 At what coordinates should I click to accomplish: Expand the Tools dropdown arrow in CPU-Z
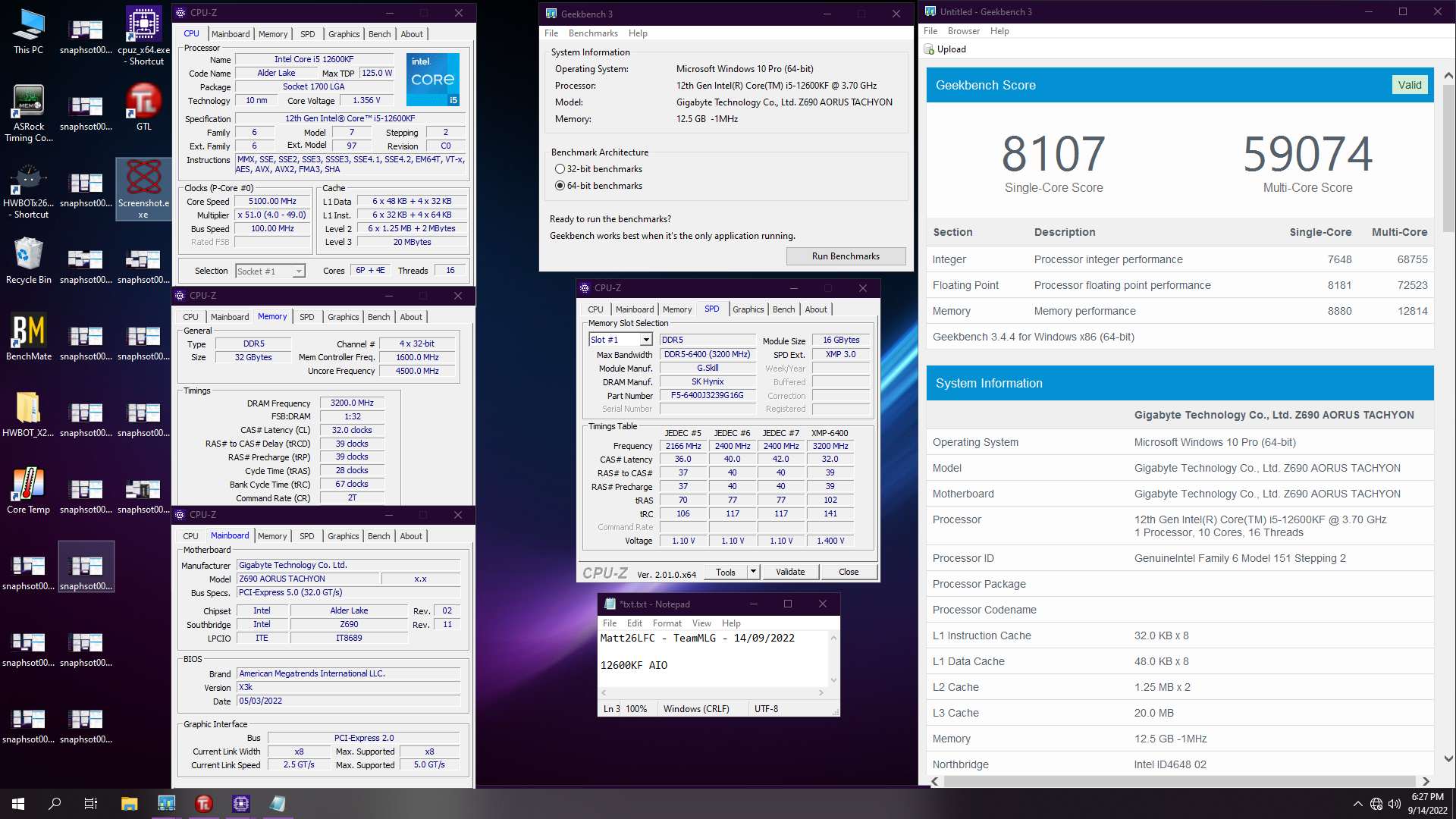753,572
